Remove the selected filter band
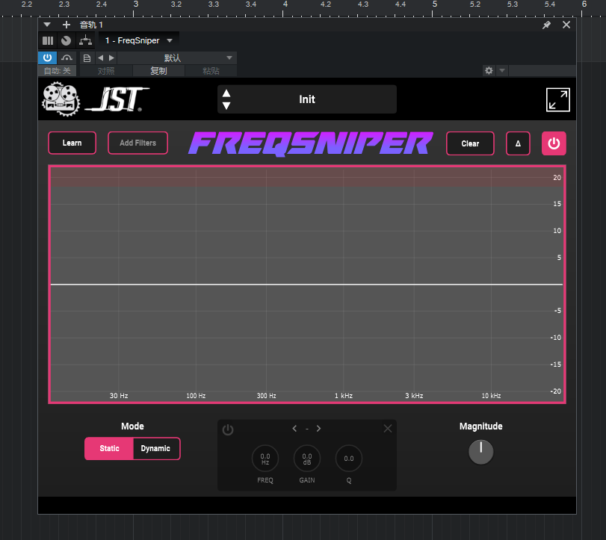Screen dimensions: 606x540 pyautogui.click(x=388, y=429)
